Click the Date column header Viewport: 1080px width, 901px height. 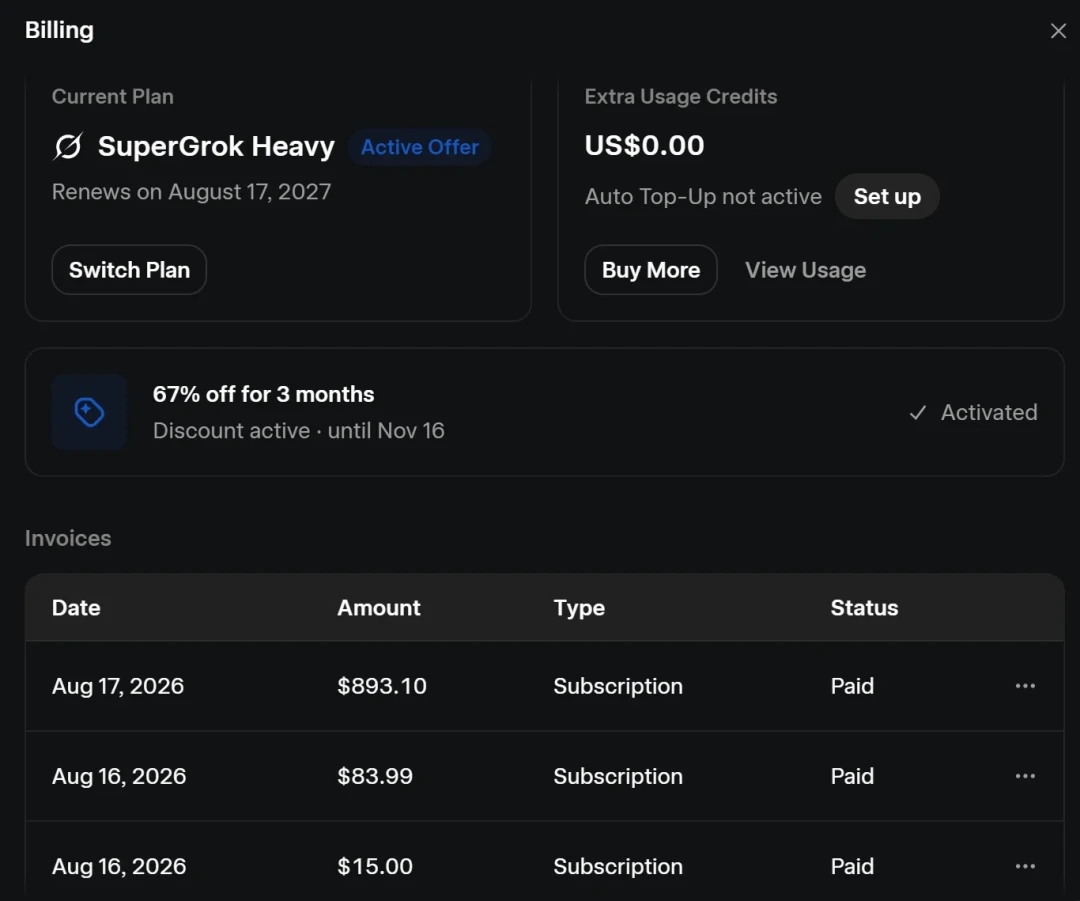tap(76, 608)
